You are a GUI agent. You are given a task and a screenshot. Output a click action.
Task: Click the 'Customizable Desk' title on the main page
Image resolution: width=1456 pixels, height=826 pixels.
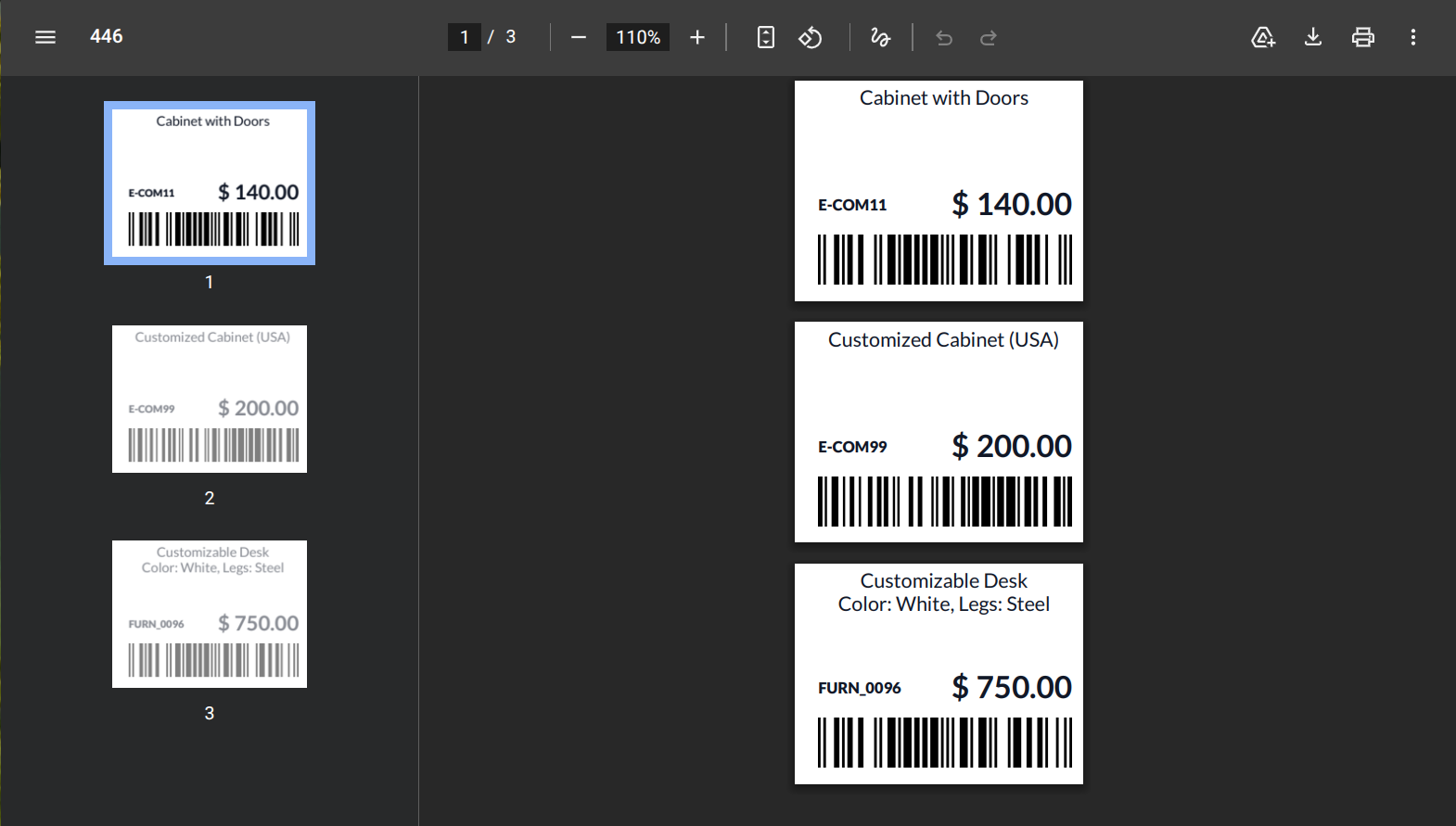(943, 581)
